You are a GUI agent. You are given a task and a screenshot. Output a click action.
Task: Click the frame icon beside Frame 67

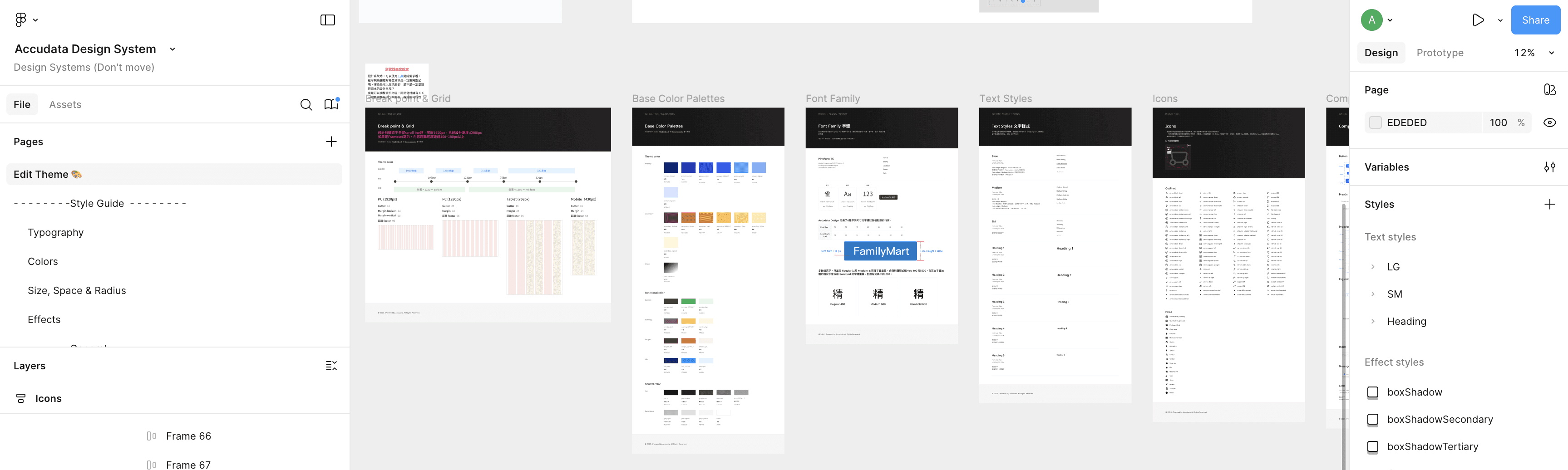(152, 465)
